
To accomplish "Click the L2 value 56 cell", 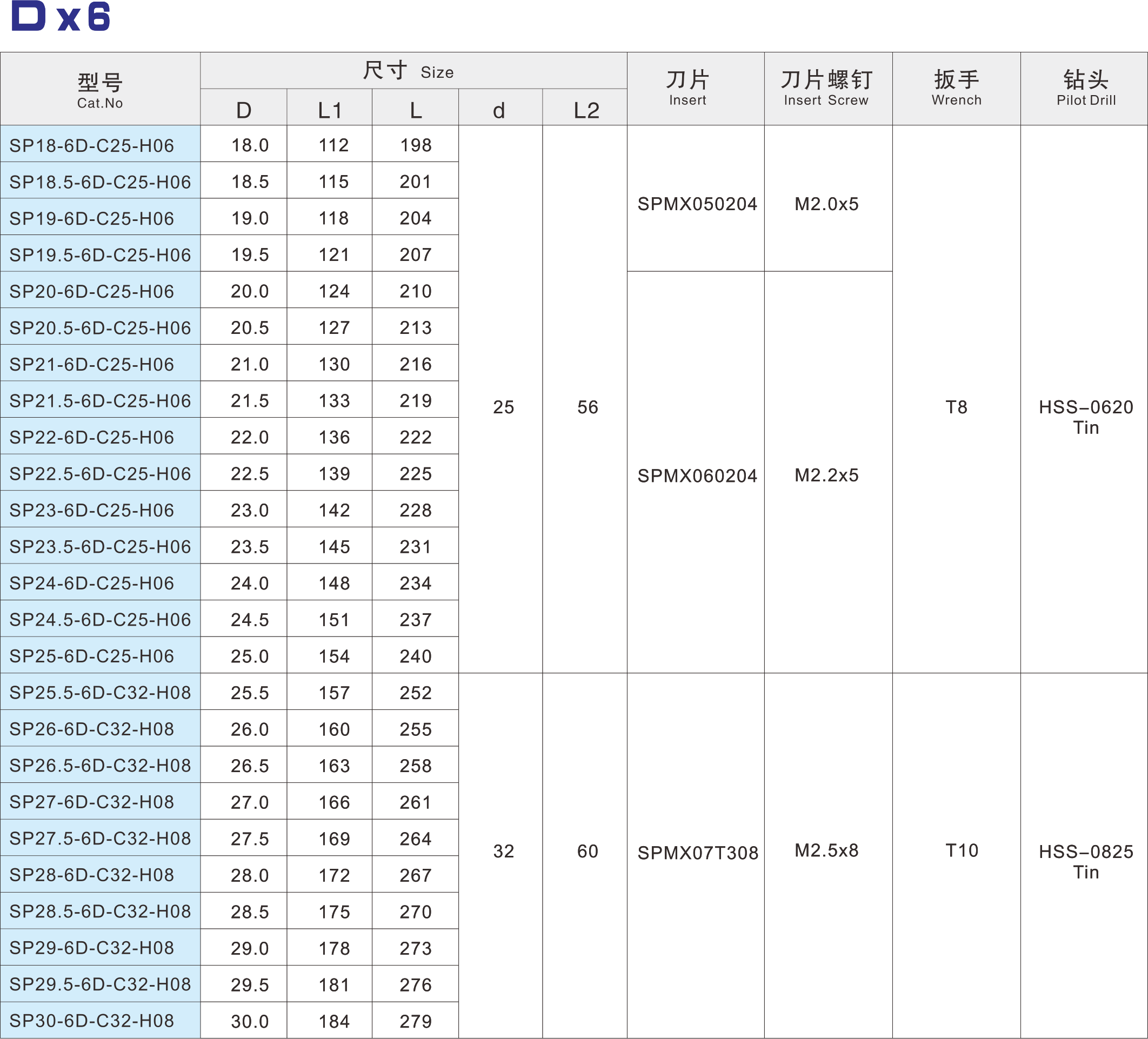I will click(585, 399).
